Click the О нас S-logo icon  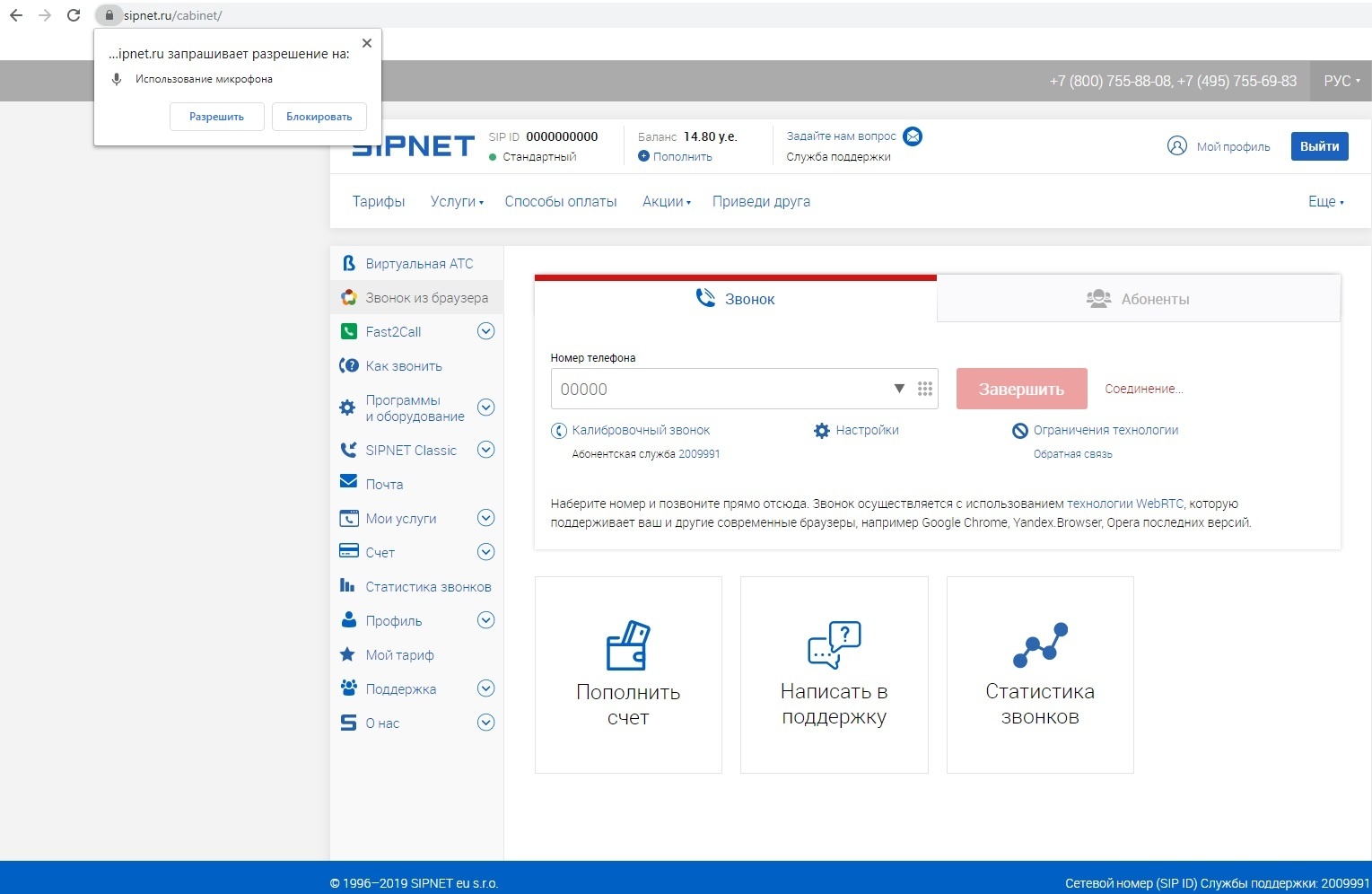coord(348,723)
